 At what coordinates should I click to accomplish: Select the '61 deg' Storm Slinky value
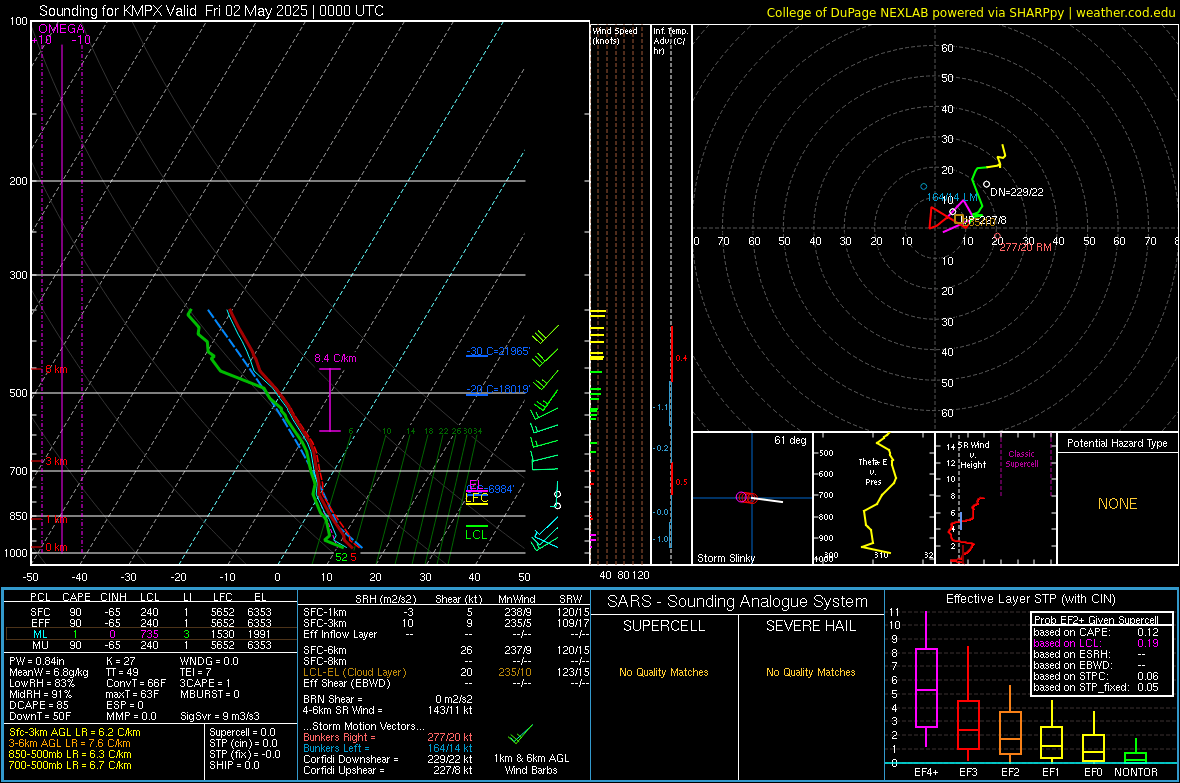pyautogui.click(x=789, y=440)
